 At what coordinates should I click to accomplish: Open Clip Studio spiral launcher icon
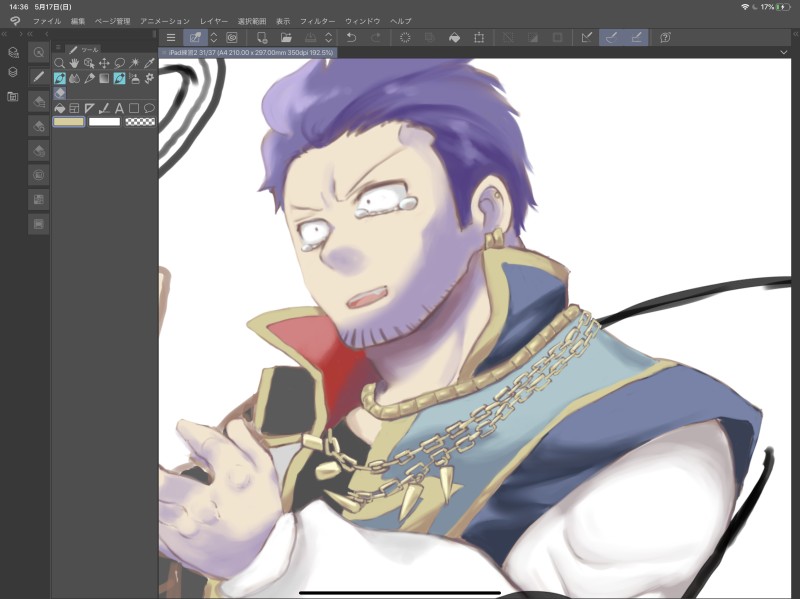click(232, 37)
